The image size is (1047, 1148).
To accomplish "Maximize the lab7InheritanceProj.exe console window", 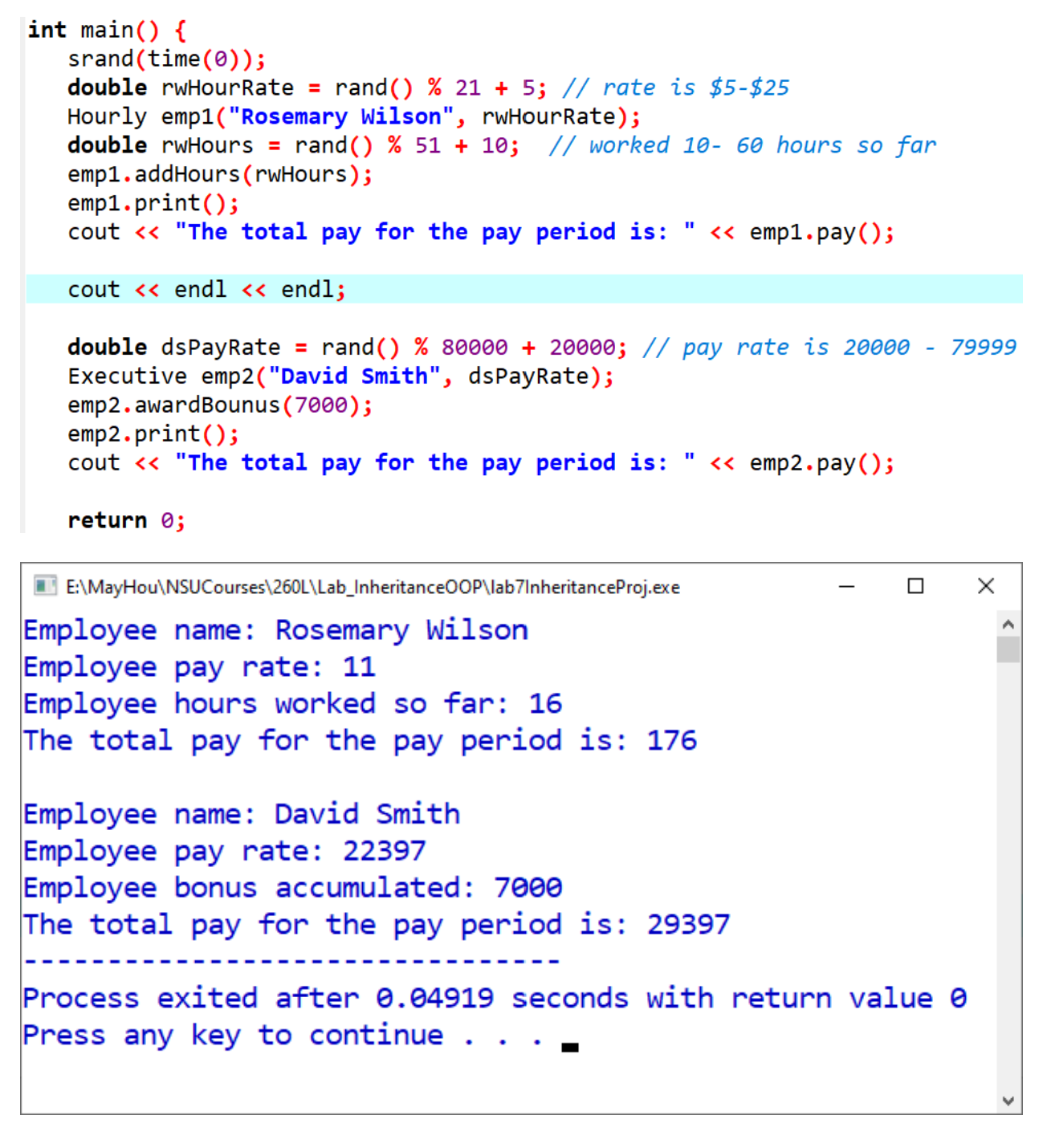I will 915,586.
